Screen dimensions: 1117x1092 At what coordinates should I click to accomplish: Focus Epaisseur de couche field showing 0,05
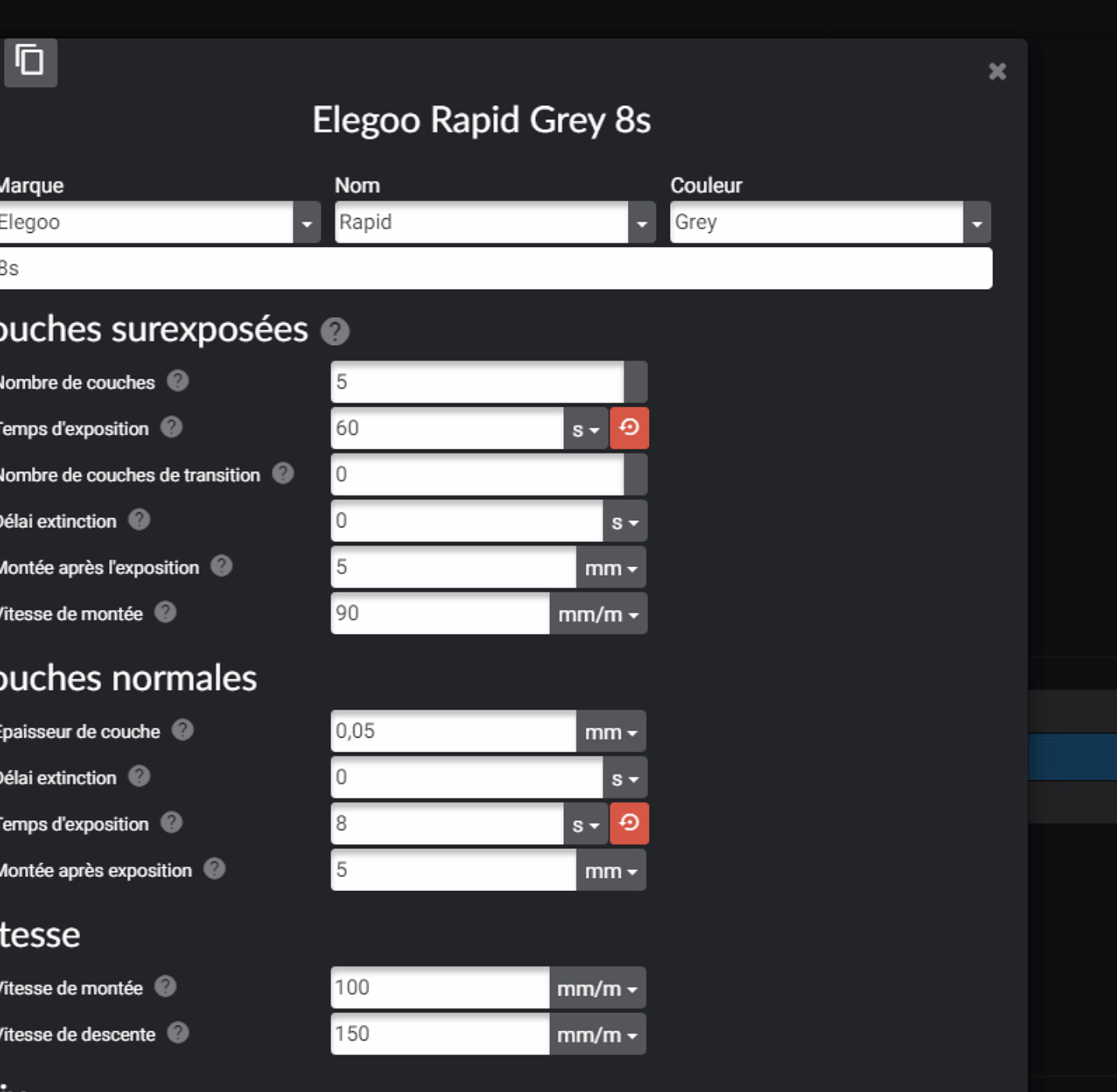(x=453, y=731)
